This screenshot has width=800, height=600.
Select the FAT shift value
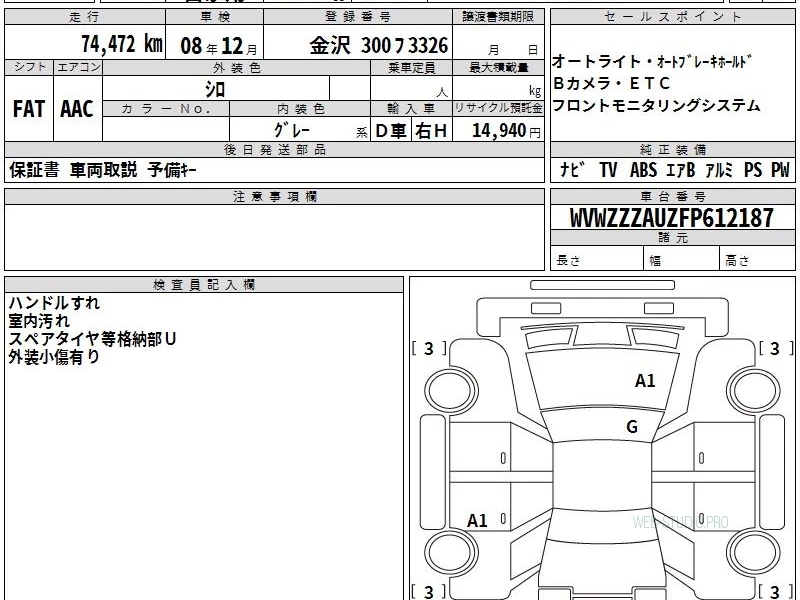click(29, 109)
